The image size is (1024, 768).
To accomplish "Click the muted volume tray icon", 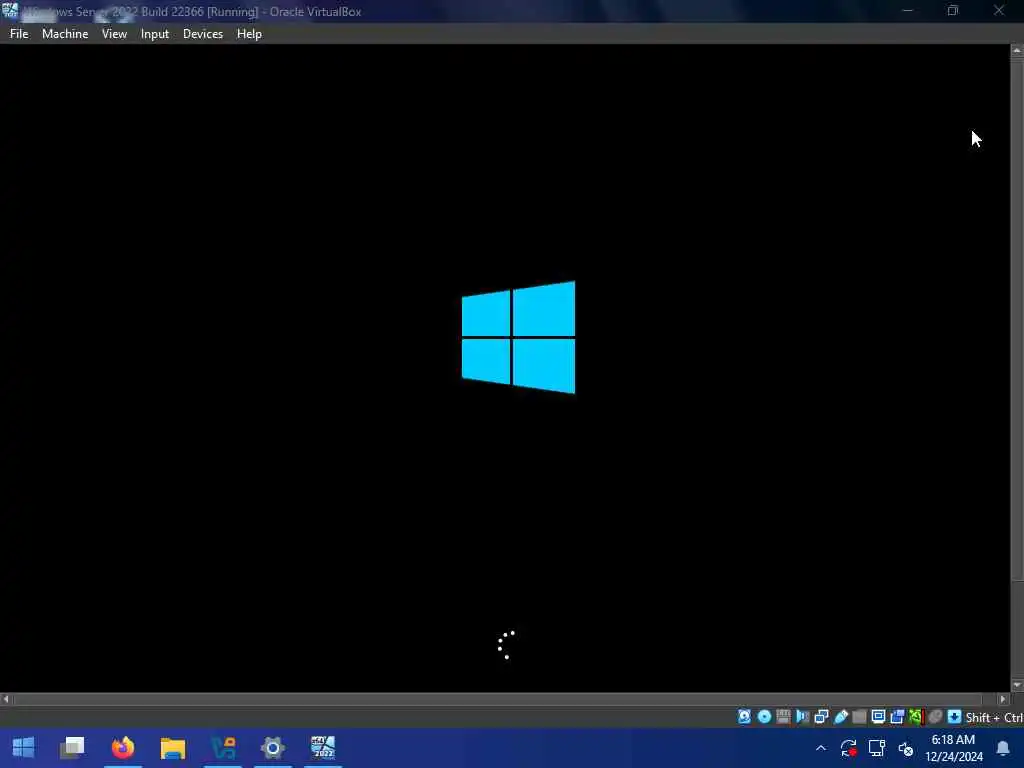I will point(905,748).
